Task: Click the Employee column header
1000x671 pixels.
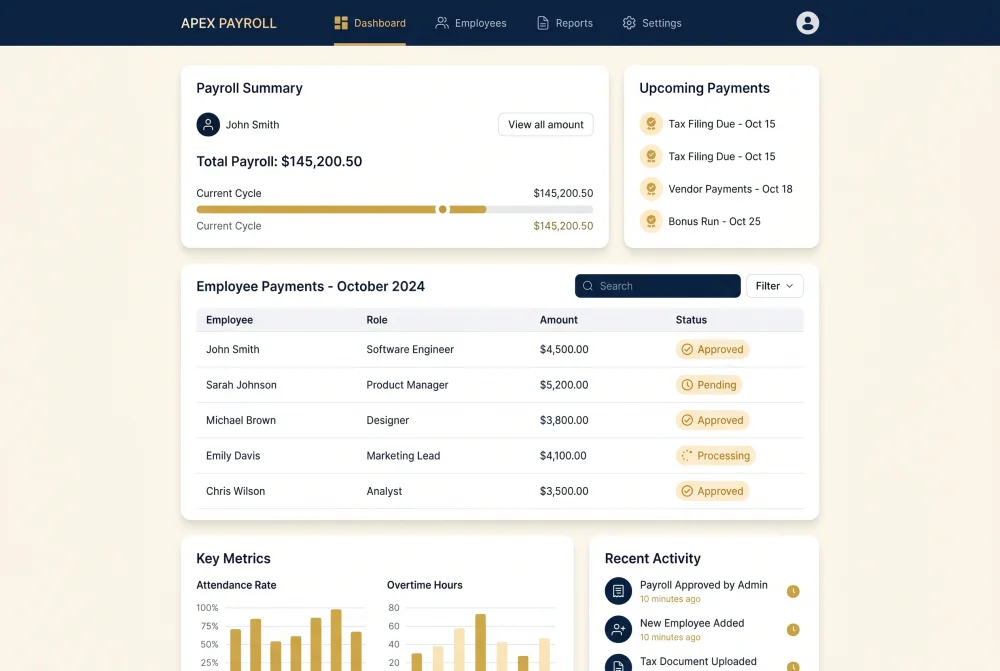Action: (230, 320)
